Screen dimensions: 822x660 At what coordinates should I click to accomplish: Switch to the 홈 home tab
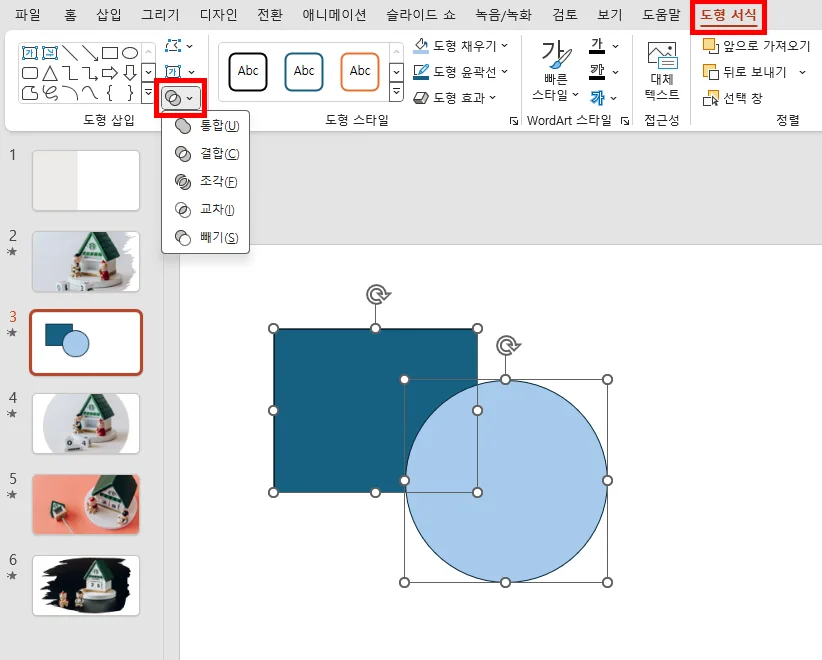pyautogui.click(x=70, y=15)
